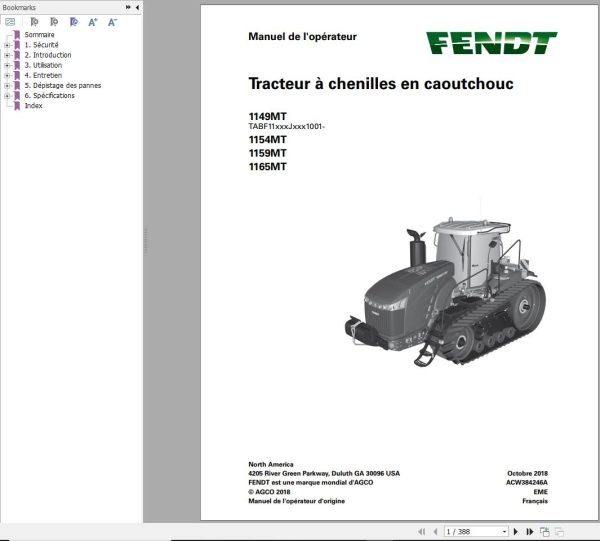The width and height of the screenshot is (600, 541).
Task: Click the model number 1165MT
Action: pyautogui.click(x=267, y=166)
